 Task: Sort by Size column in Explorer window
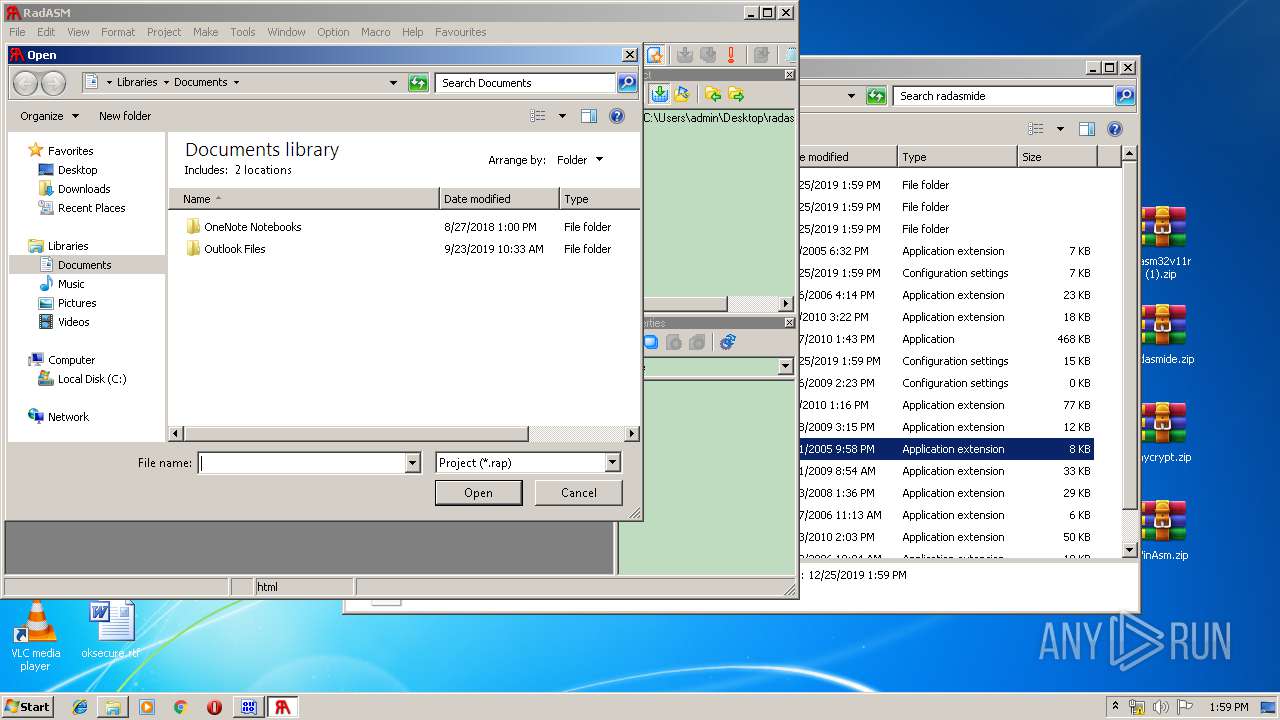[x=1057, y=157]
